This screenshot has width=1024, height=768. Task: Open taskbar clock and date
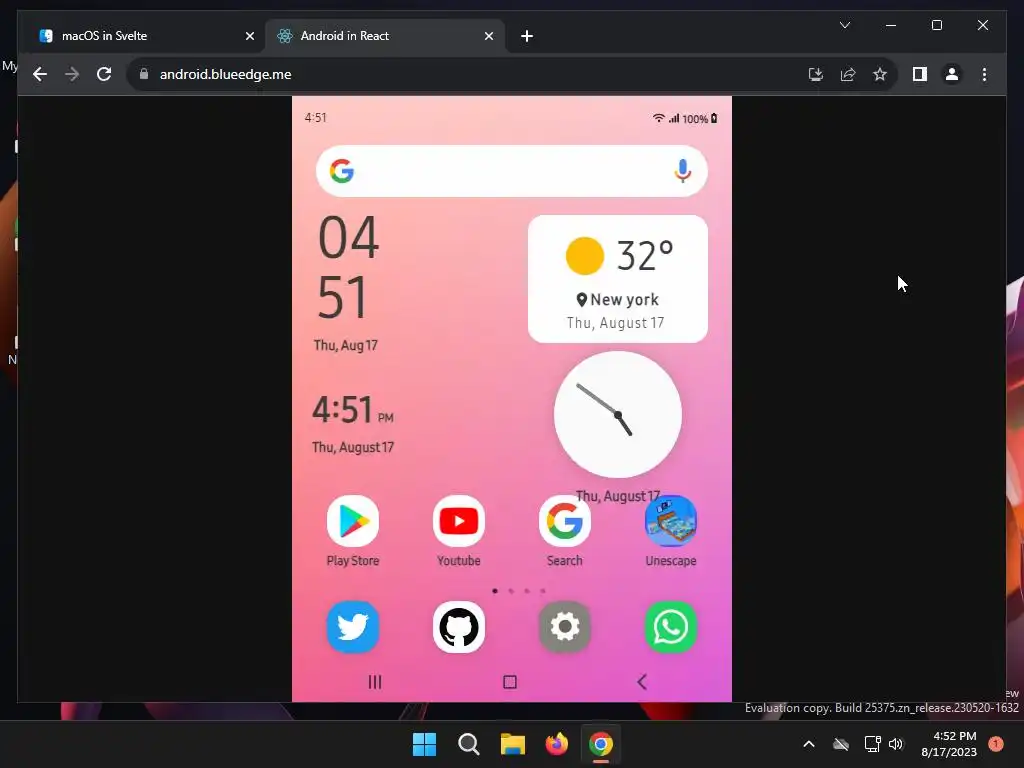tap(949, 744)
